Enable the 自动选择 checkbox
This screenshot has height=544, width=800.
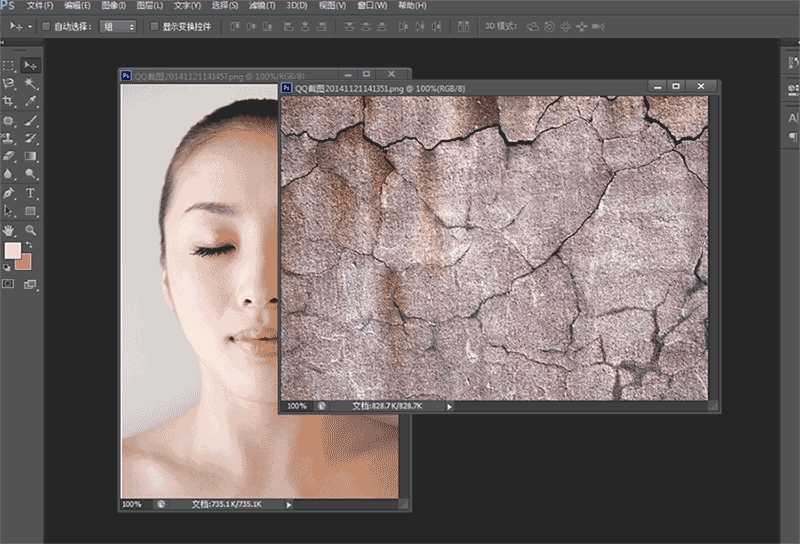click(x=47, y=26)
